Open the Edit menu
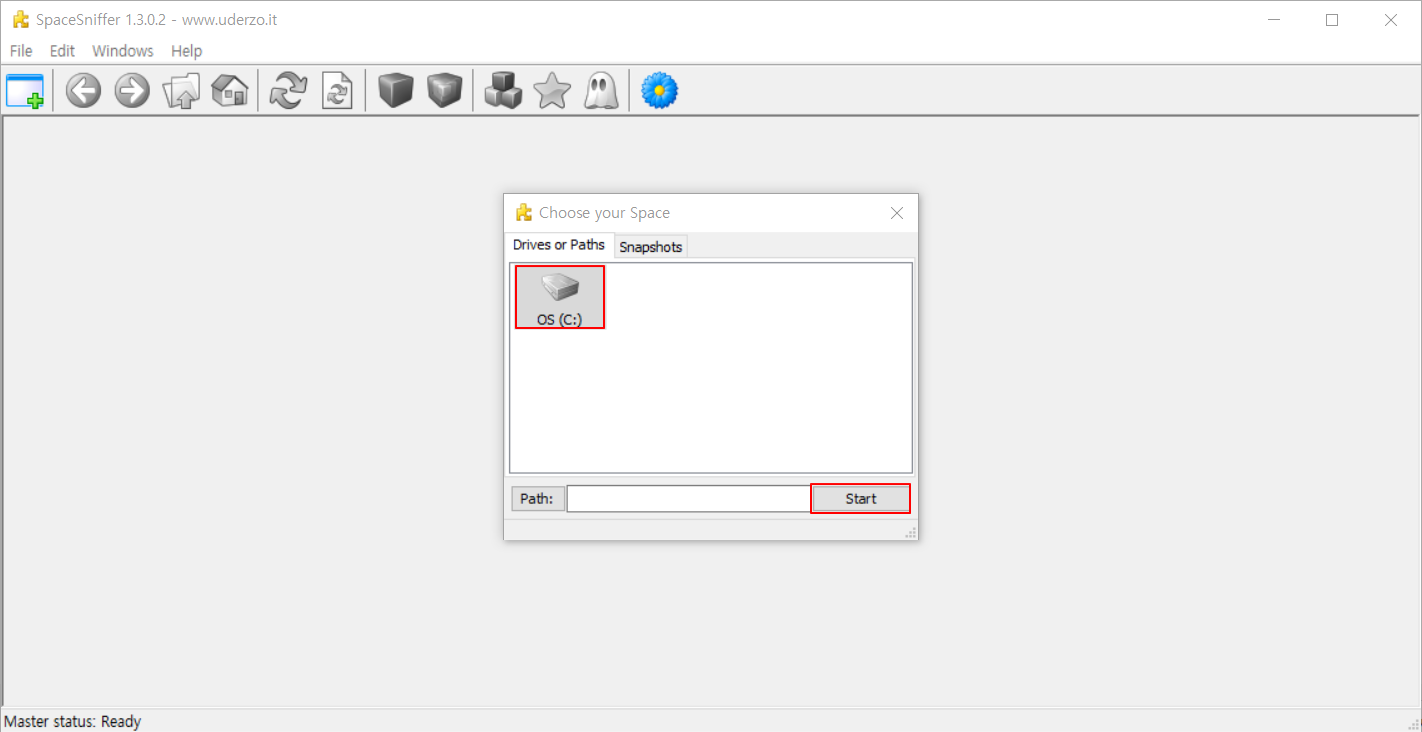 tap(62, 51)
